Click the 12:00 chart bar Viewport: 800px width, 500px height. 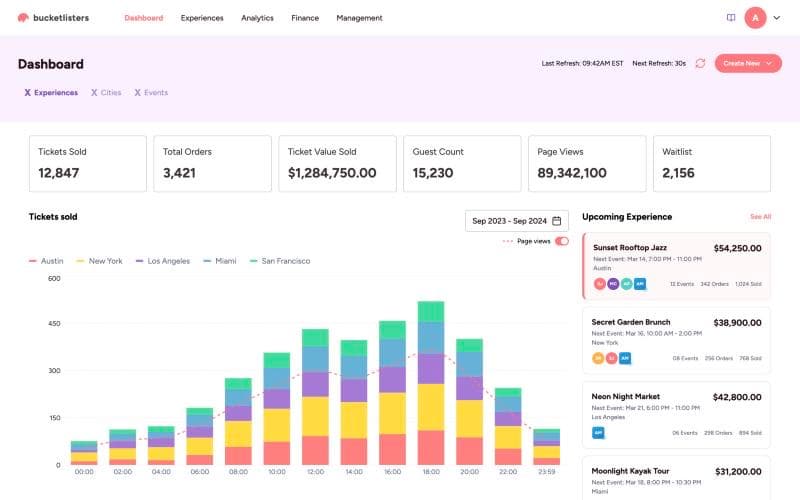pyautogui.click(x=315, y=397)
